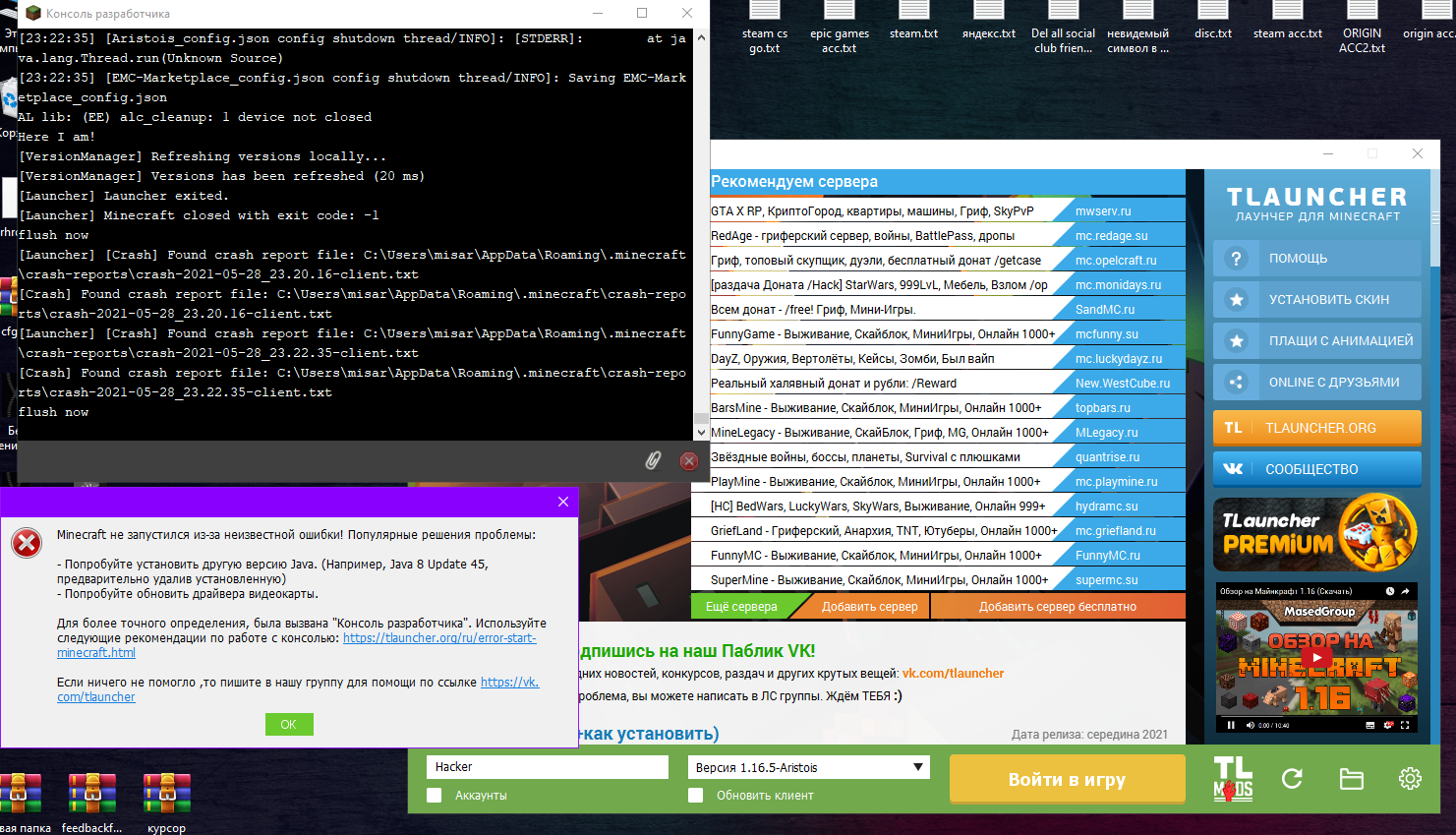
Task: Open disc.txt desktop file
Action: point(1213,22)
